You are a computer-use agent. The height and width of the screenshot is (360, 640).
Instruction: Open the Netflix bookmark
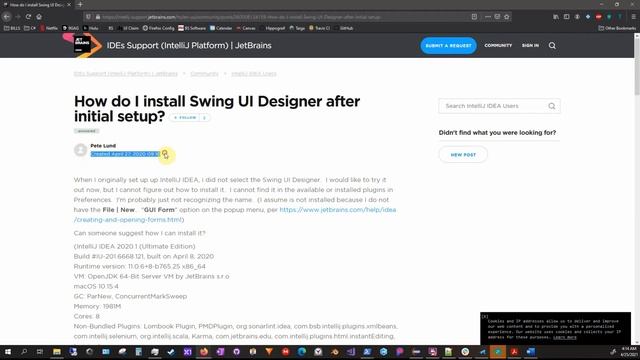point(49,28)
